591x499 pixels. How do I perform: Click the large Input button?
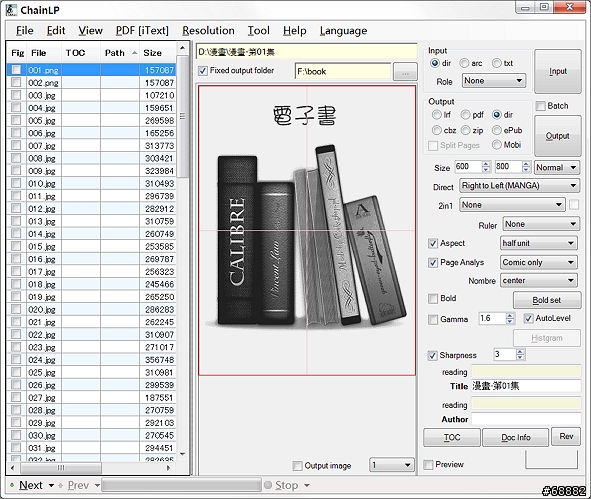[x=558, y=72]
